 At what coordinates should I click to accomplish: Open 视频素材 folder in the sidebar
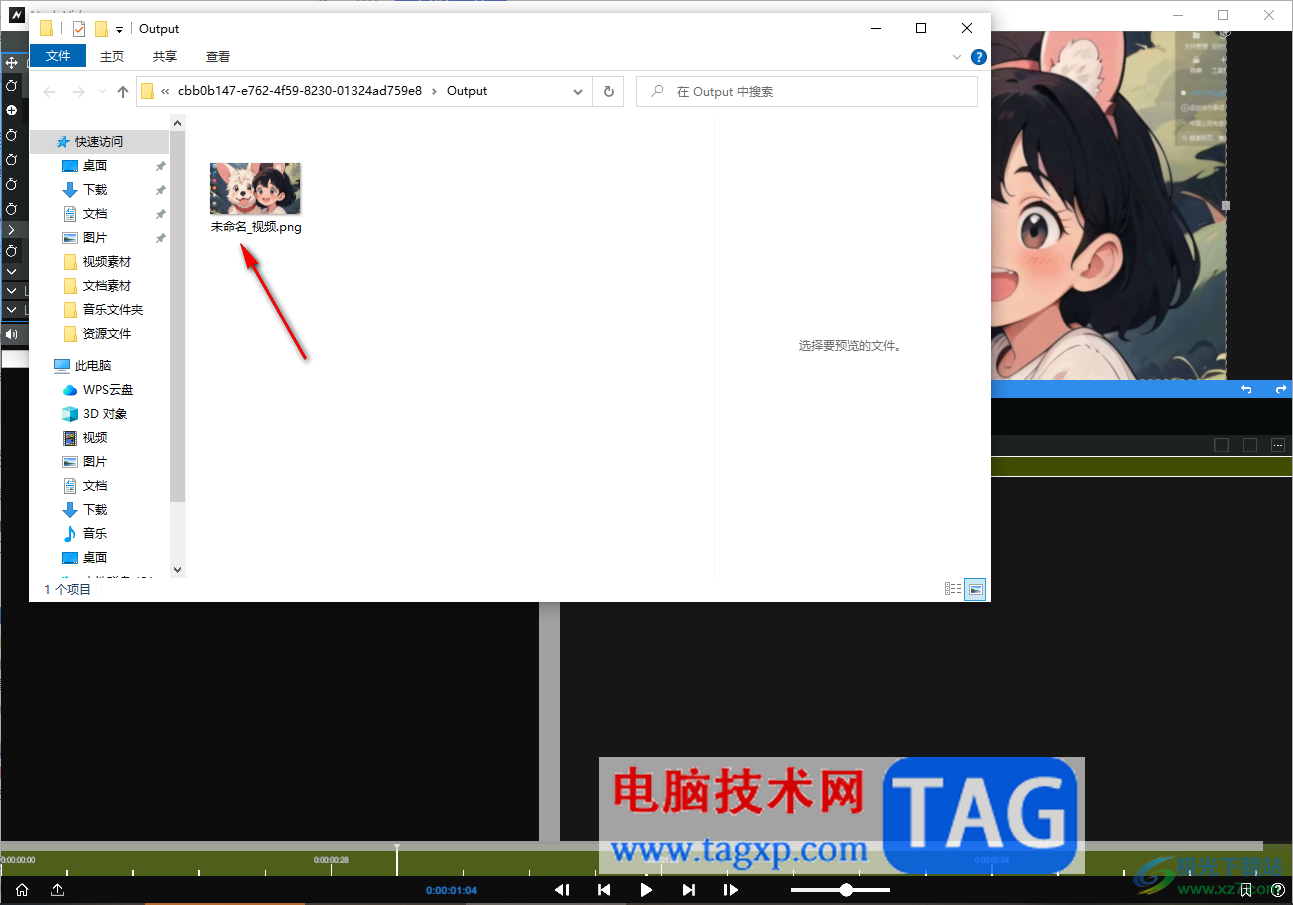point(107,262)
